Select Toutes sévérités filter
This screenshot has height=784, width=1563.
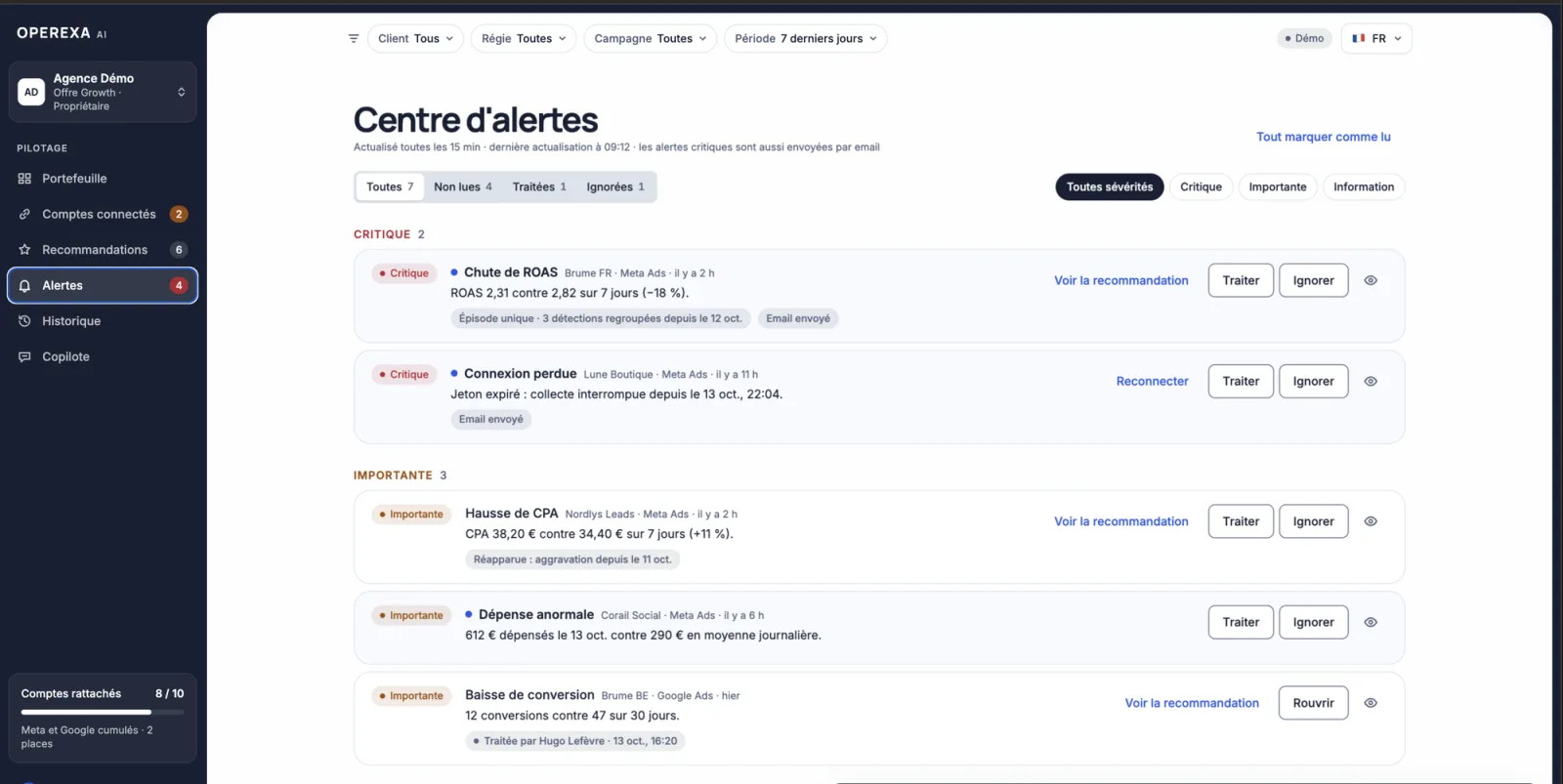[x=1110, y=186]
